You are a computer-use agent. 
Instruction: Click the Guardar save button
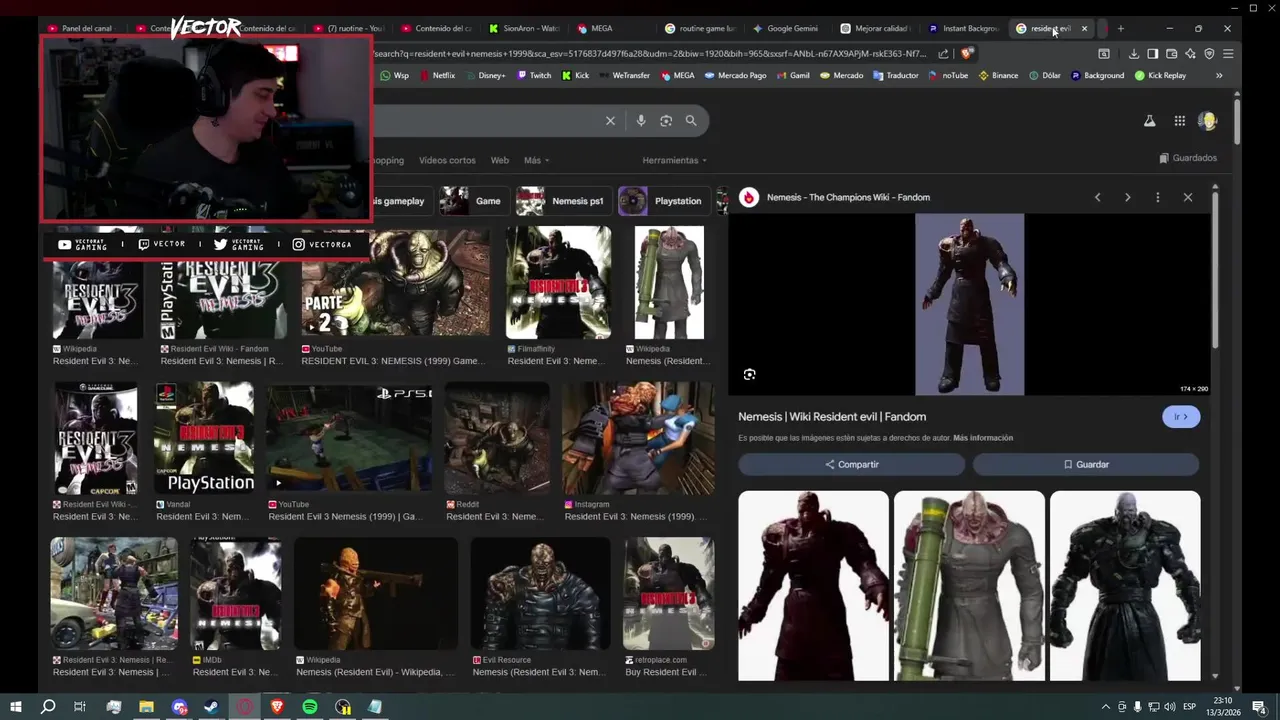pyautogui.click(x=1086, y=465)
